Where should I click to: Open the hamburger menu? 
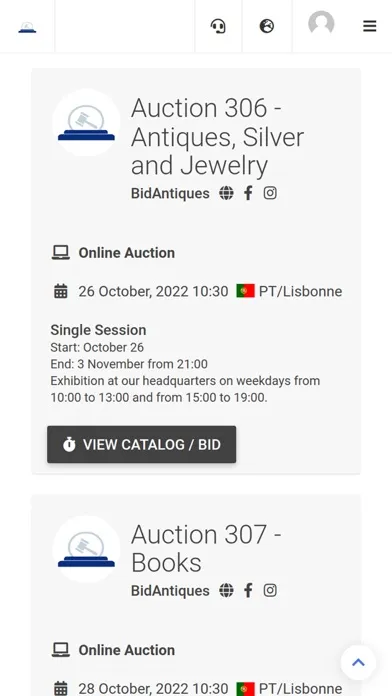[369, 26]
